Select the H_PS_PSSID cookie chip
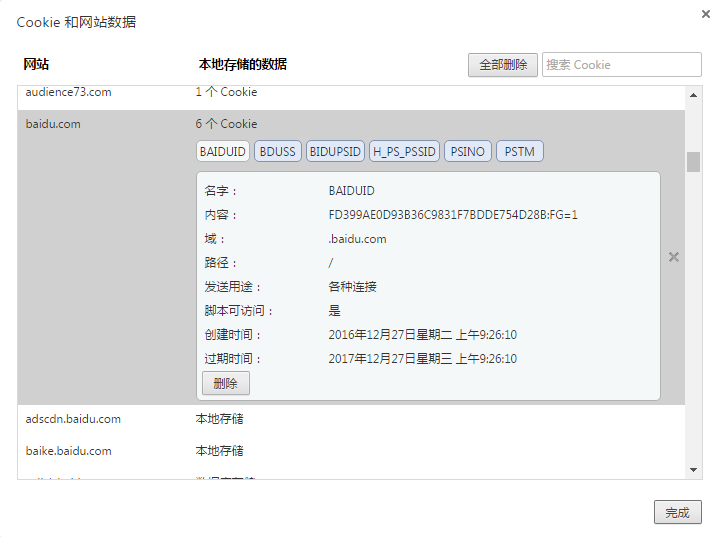Viewport: 719px width, 537px height. (404, 151)
